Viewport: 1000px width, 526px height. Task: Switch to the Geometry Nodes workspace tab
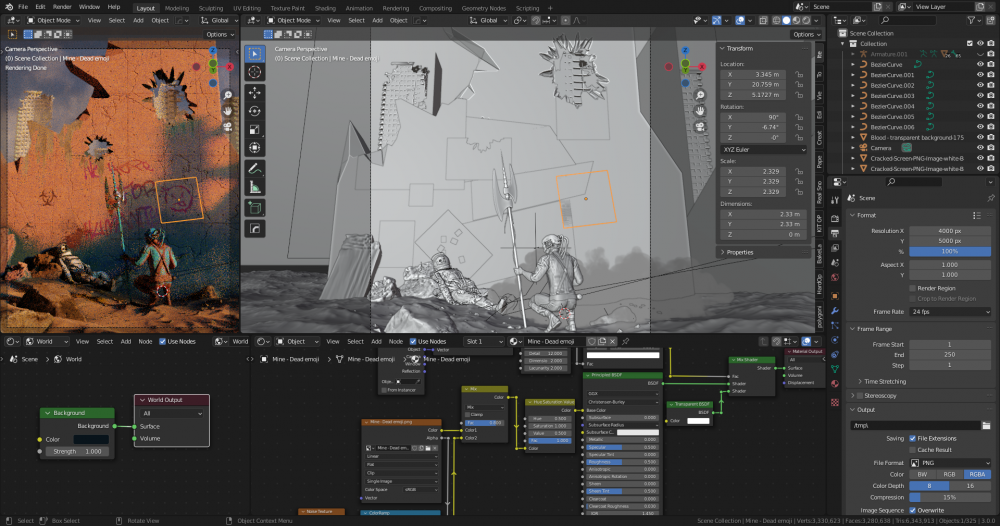483,8
